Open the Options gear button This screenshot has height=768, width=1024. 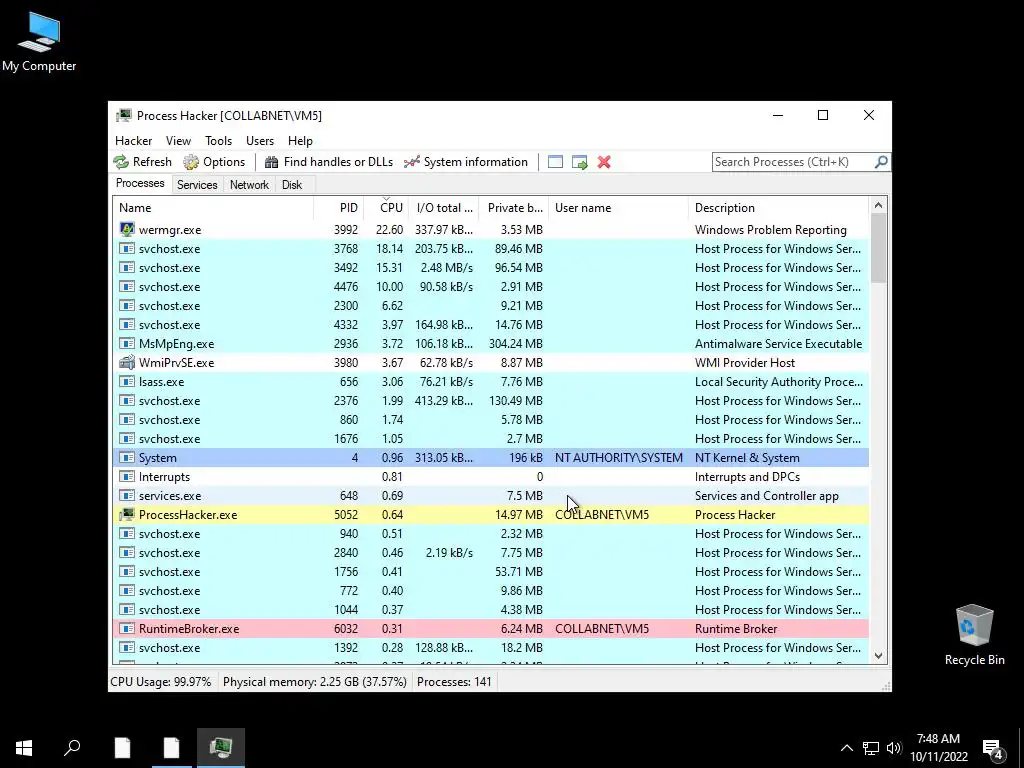coord(214,162)
